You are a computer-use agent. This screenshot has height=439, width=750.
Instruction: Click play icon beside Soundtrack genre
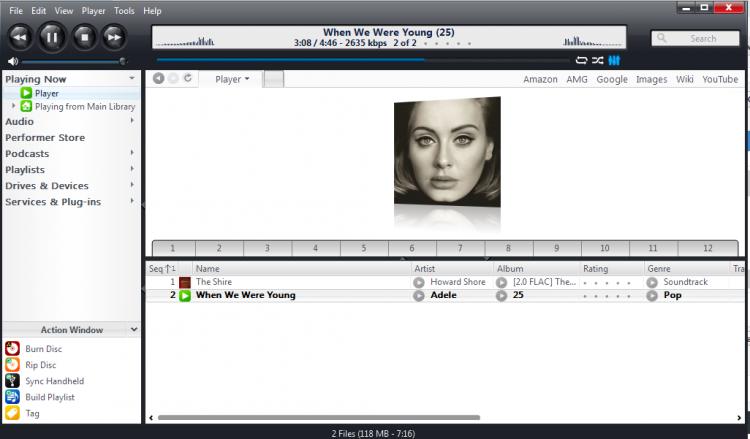(x=652, y=282)
